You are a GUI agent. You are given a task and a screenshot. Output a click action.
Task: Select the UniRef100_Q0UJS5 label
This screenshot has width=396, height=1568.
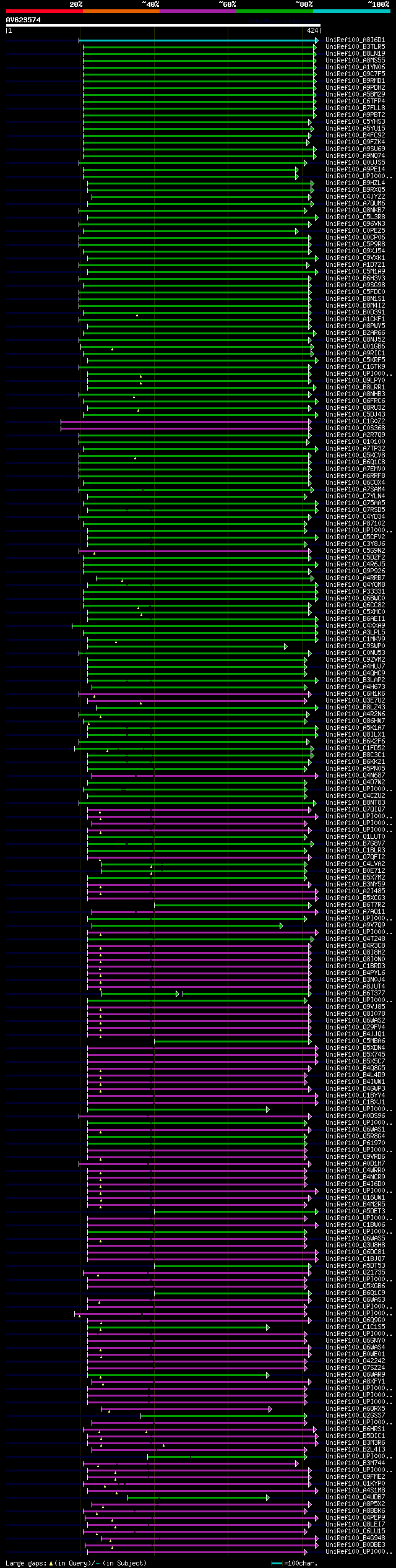(355, 163)
